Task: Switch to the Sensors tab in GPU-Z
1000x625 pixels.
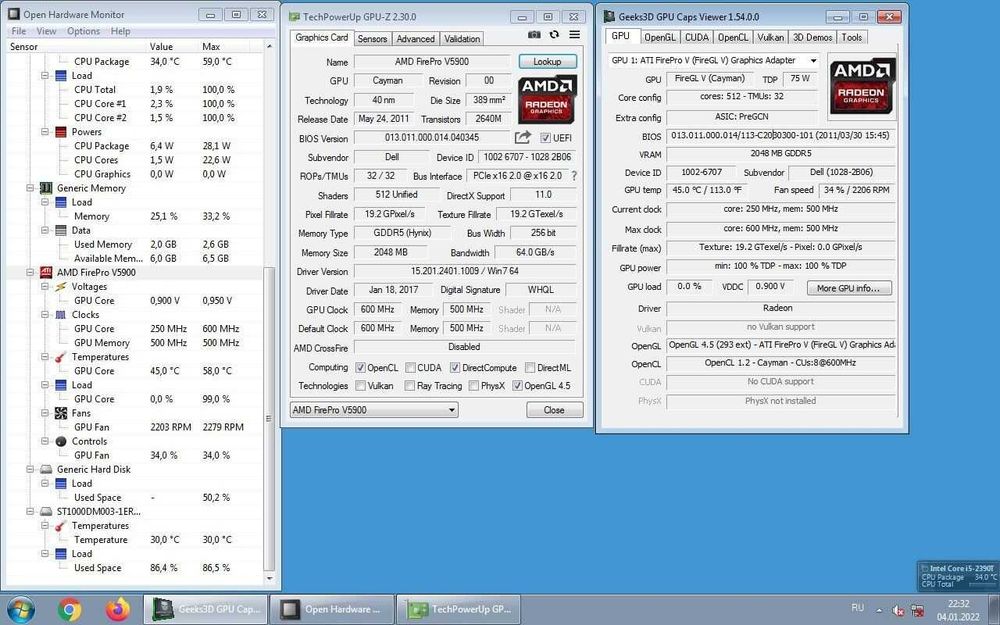Action: 372,39
